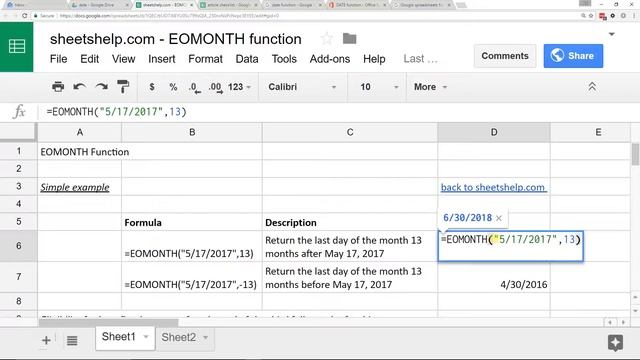
Task: Redo the last action
Action: click(101, 87)
